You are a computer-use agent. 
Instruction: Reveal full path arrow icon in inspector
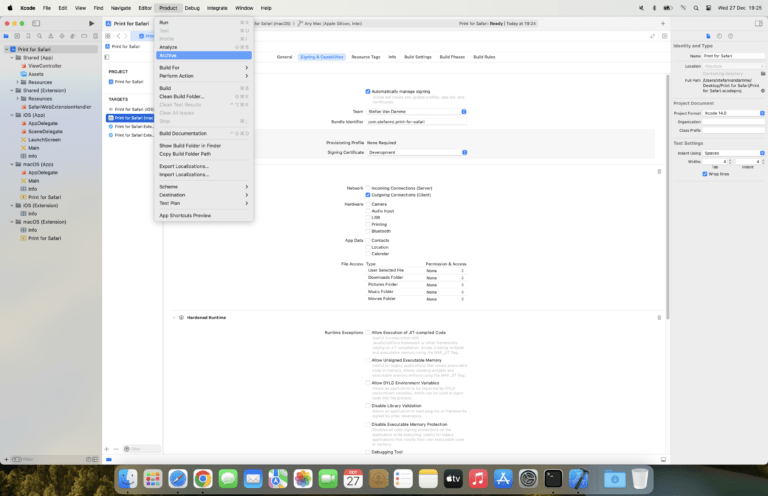[763, 91]
